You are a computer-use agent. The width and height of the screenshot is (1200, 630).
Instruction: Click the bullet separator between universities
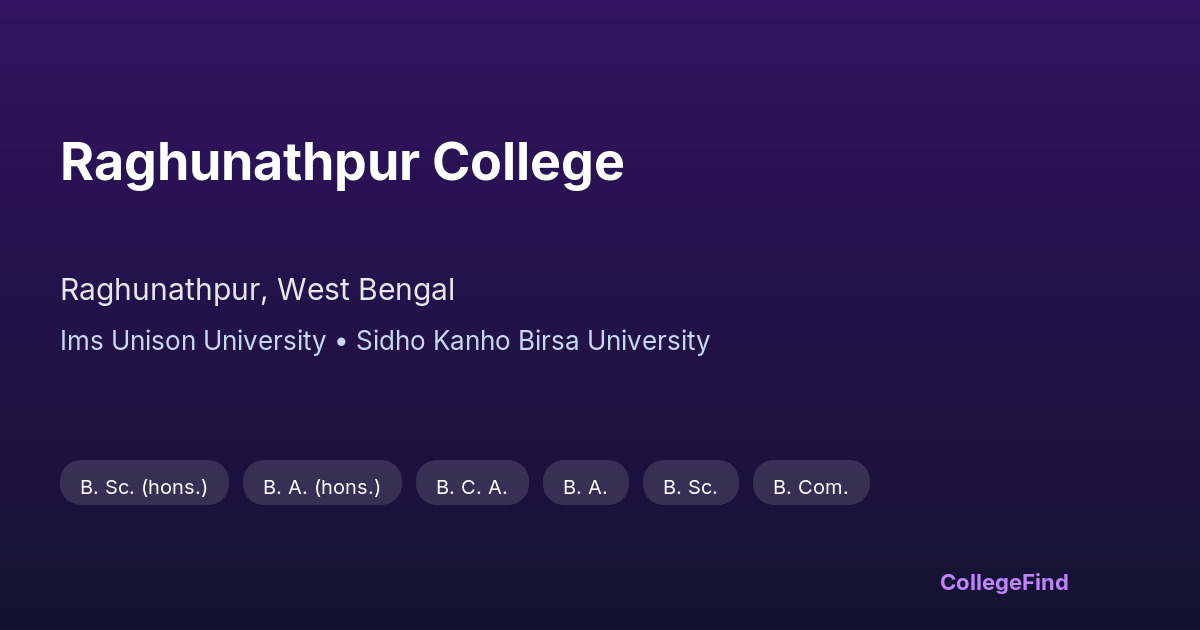(341, 342)
